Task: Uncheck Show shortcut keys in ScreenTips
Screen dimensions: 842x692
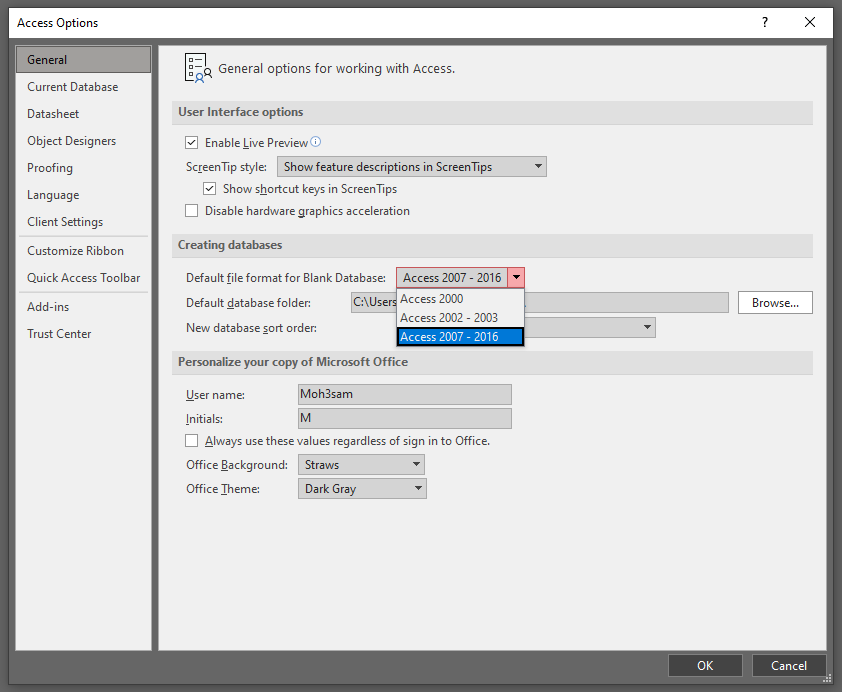Action: pyautogui.click(x=209, y=188)
